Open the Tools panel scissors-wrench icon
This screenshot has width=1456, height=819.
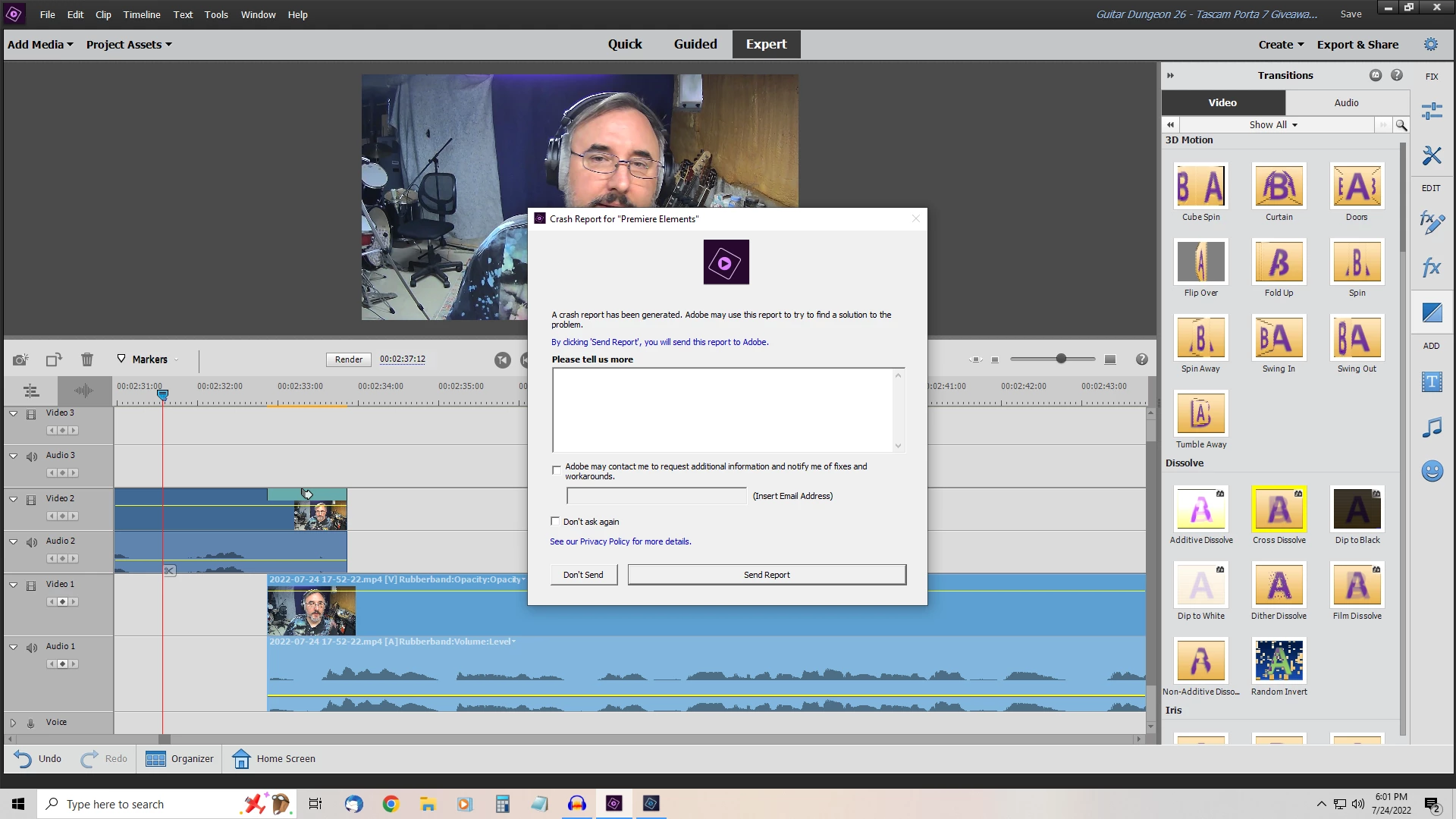(x=1432, y=155)
